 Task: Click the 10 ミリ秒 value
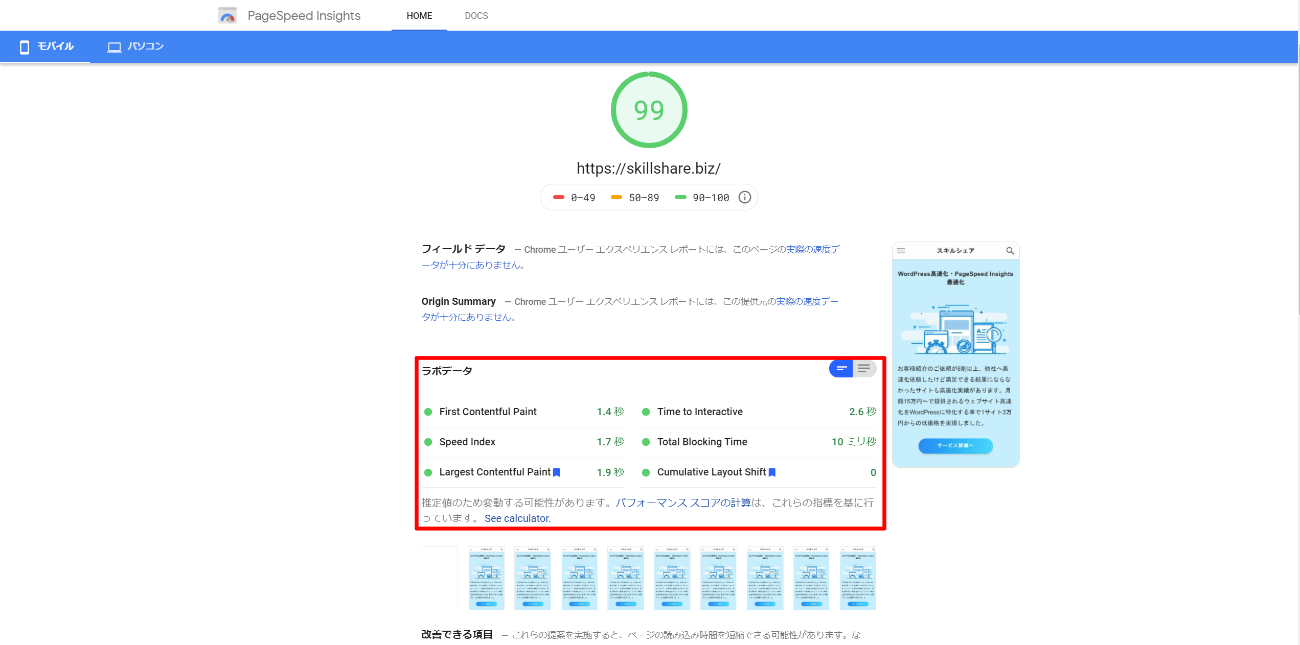854,442
